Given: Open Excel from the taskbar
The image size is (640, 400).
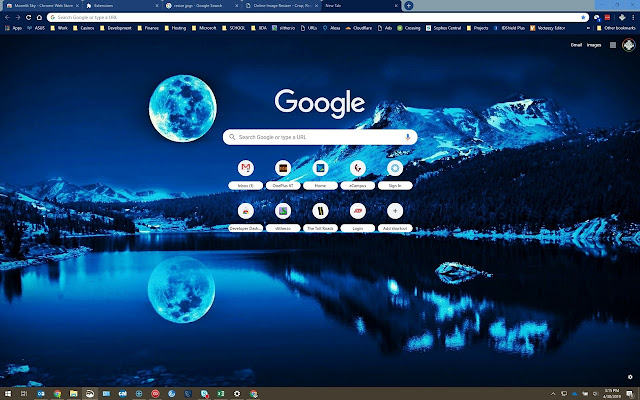Looking at the screenshot, I should (220, 394).
